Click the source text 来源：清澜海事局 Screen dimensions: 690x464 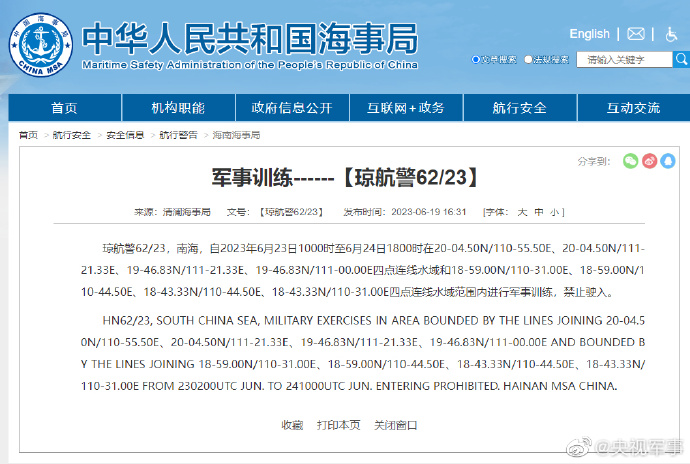click(172, 212)
